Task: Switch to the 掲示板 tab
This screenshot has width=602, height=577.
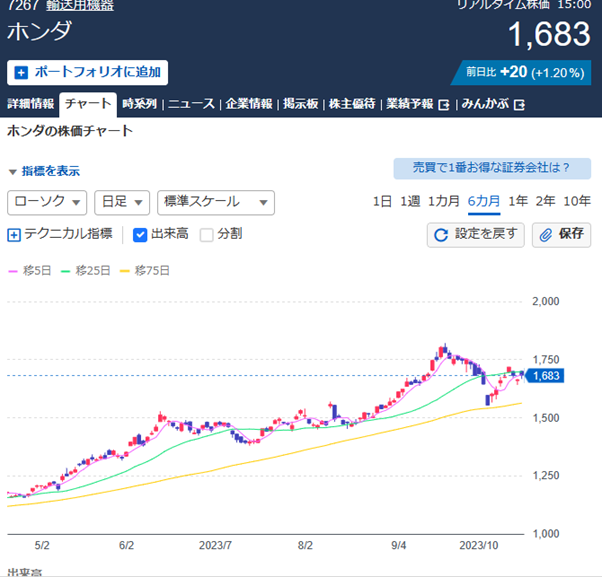Action: (x=301, y=104)
